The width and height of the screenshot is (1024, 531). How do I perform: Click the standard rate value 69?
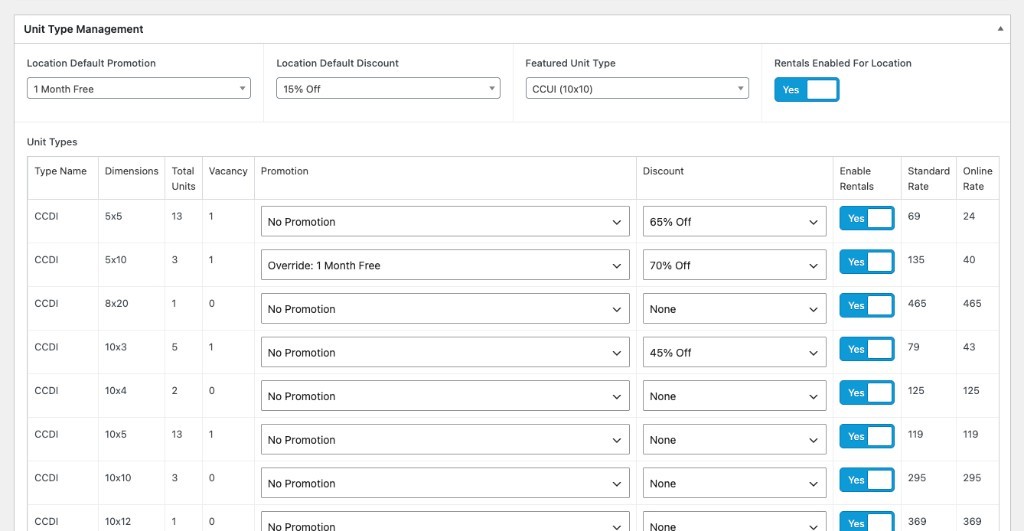point(914,216)
